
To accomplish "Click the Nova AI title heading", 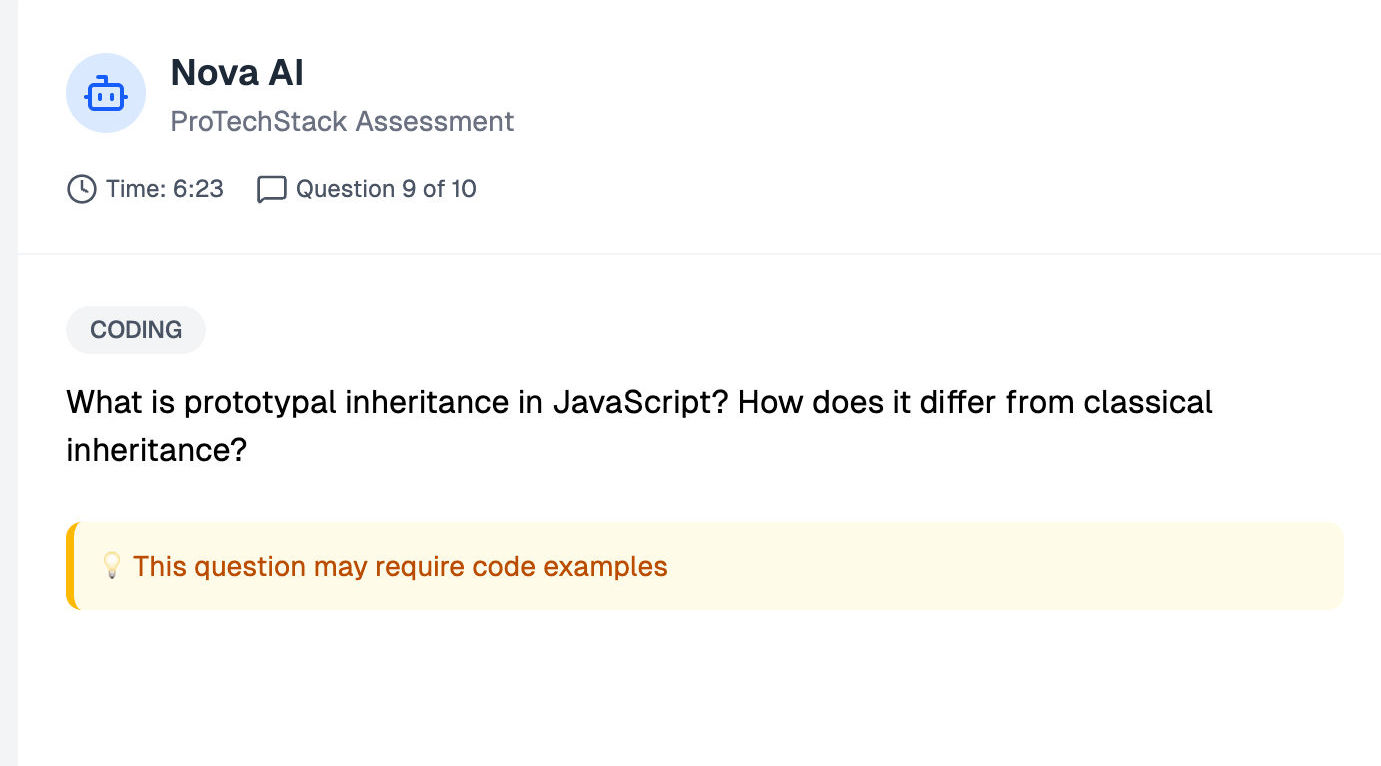I will tap(237, 73).
